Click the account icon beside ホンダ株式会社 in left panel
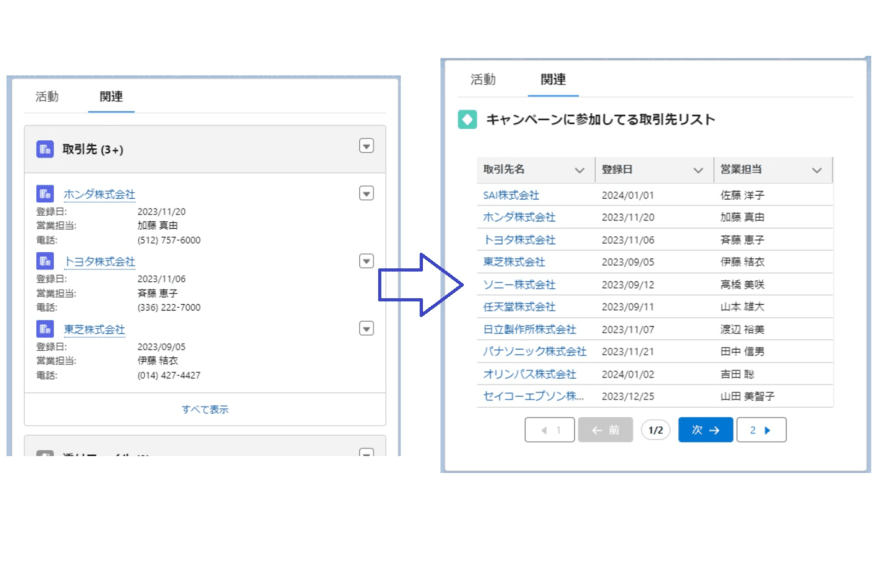This screenshot has height=586, width=879. tap(45, 193)
